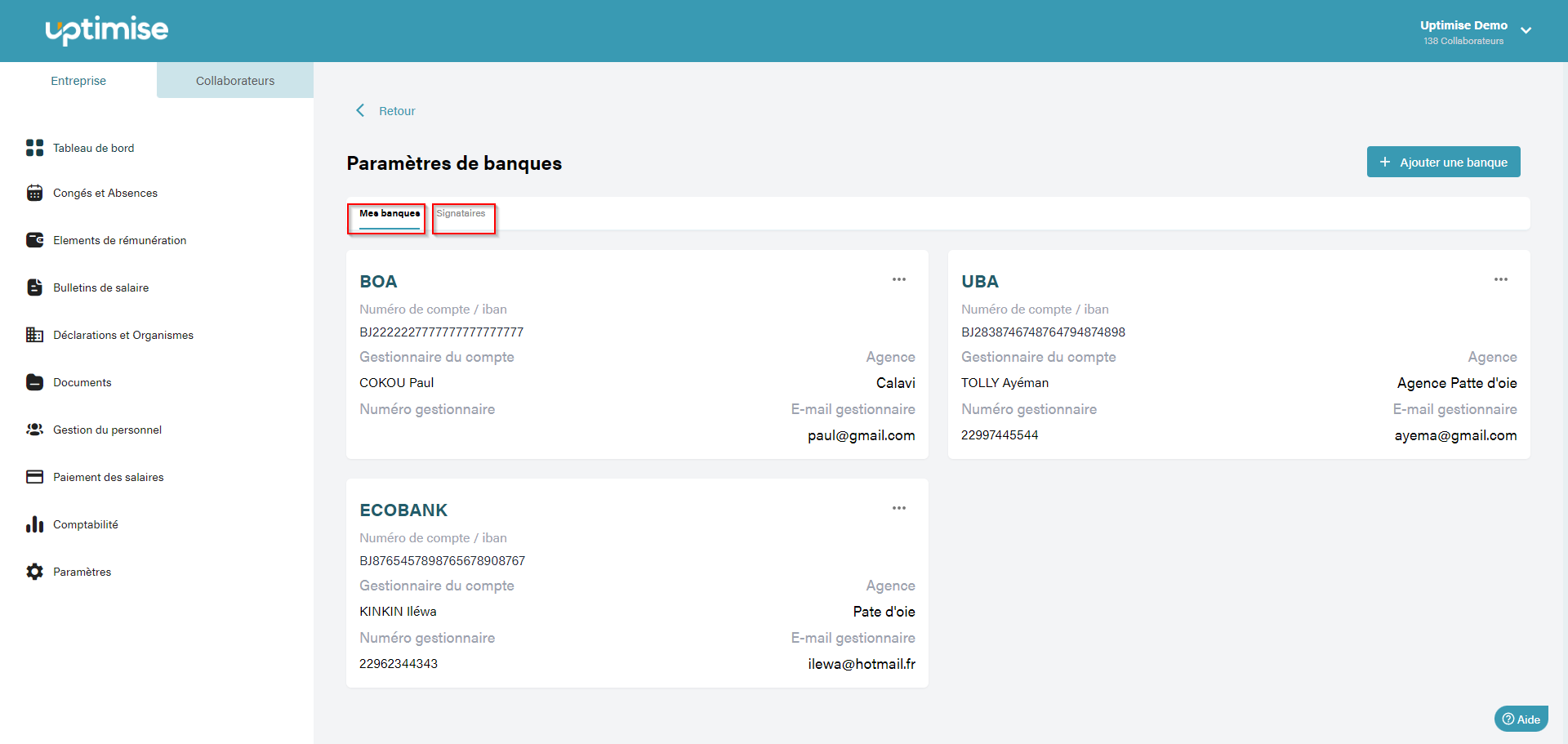Open Déclarations et Organismes section
Screen dimensions: 1568x744
click(123, 335)
